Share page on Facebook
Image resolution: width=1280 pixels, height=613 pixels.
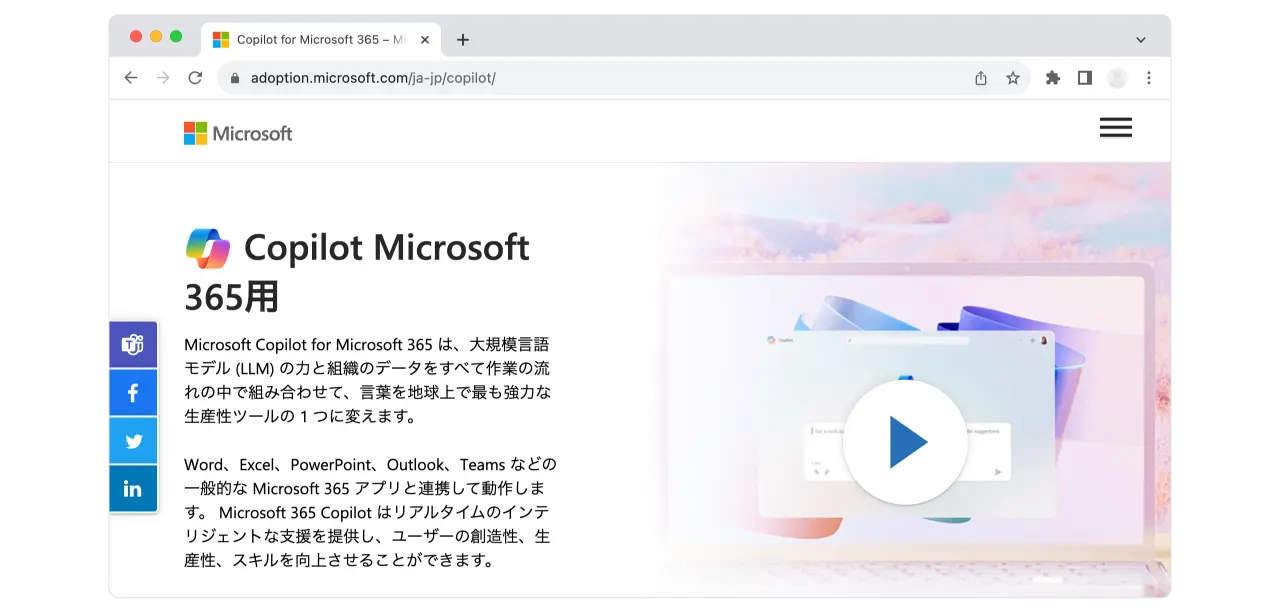click(x=133, y=393)
